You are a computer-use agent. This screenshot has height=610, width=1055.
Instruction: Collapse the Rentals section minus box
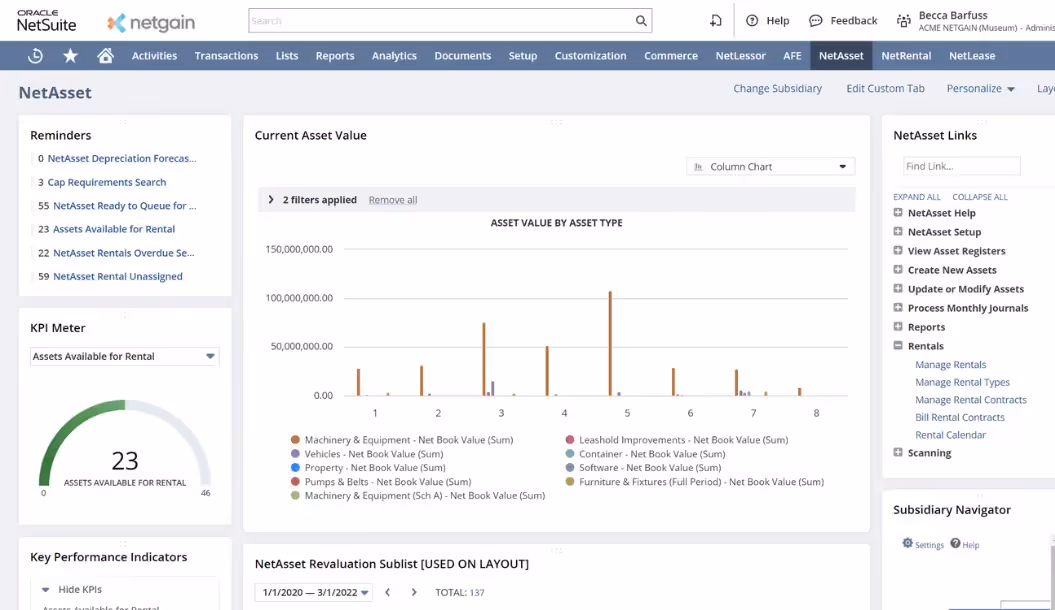897,345
